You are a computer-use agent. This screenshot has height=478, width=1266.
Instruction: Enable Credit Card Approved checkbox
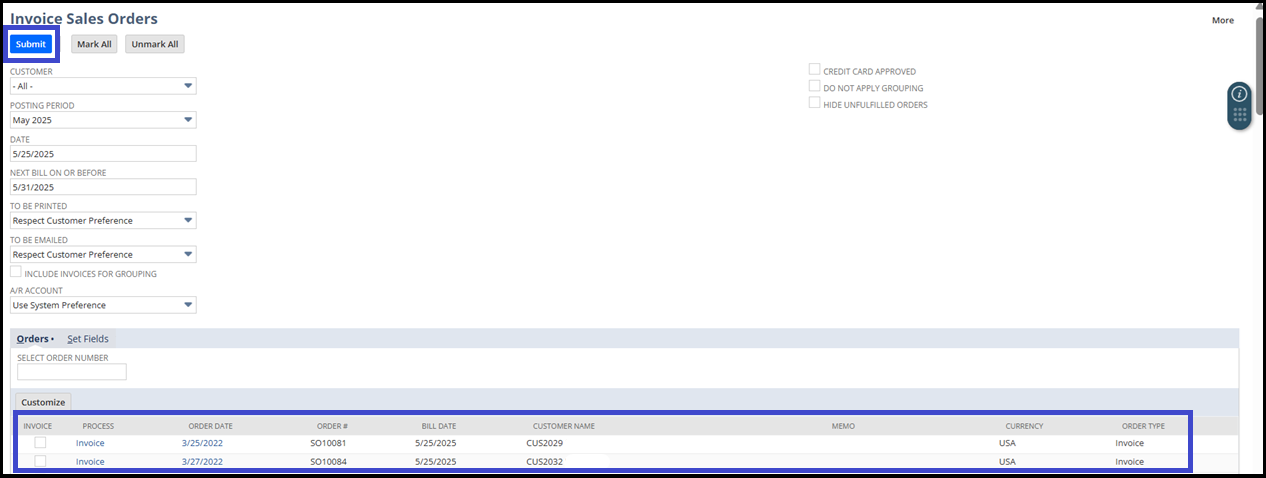(815, 70)
